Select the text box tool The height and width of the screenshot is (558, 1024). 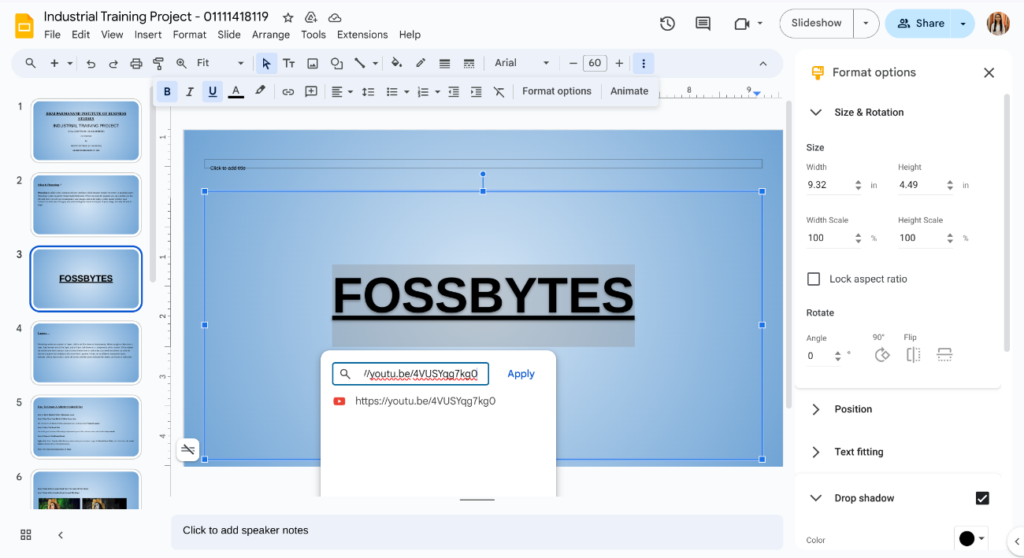pyautogui.click(x=289, y=63)
